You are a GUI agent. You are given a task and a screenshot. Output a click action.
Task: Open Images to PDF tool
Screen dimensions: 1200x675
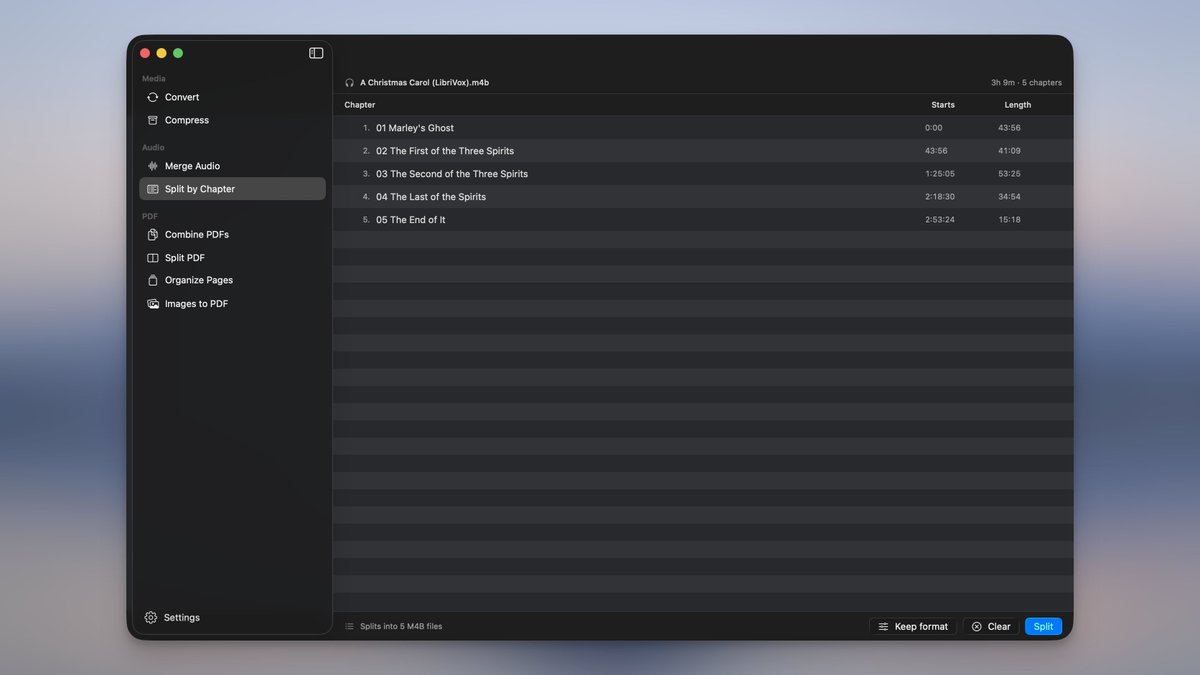[232, 304]
